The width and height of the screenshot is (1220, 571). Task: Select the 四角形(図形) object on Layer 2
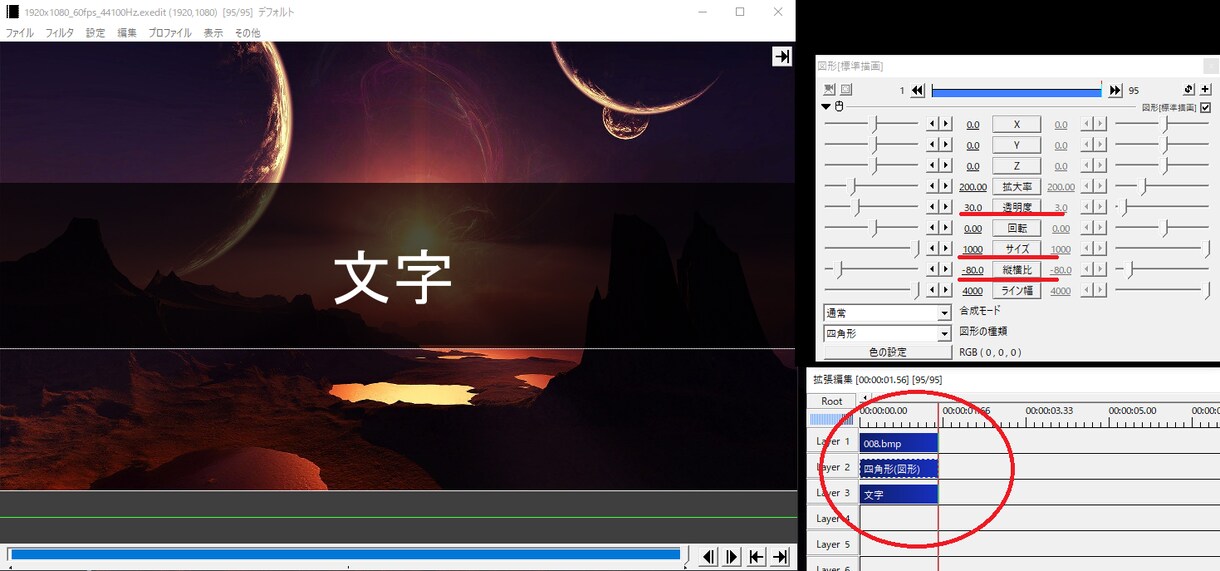(898, 468)
